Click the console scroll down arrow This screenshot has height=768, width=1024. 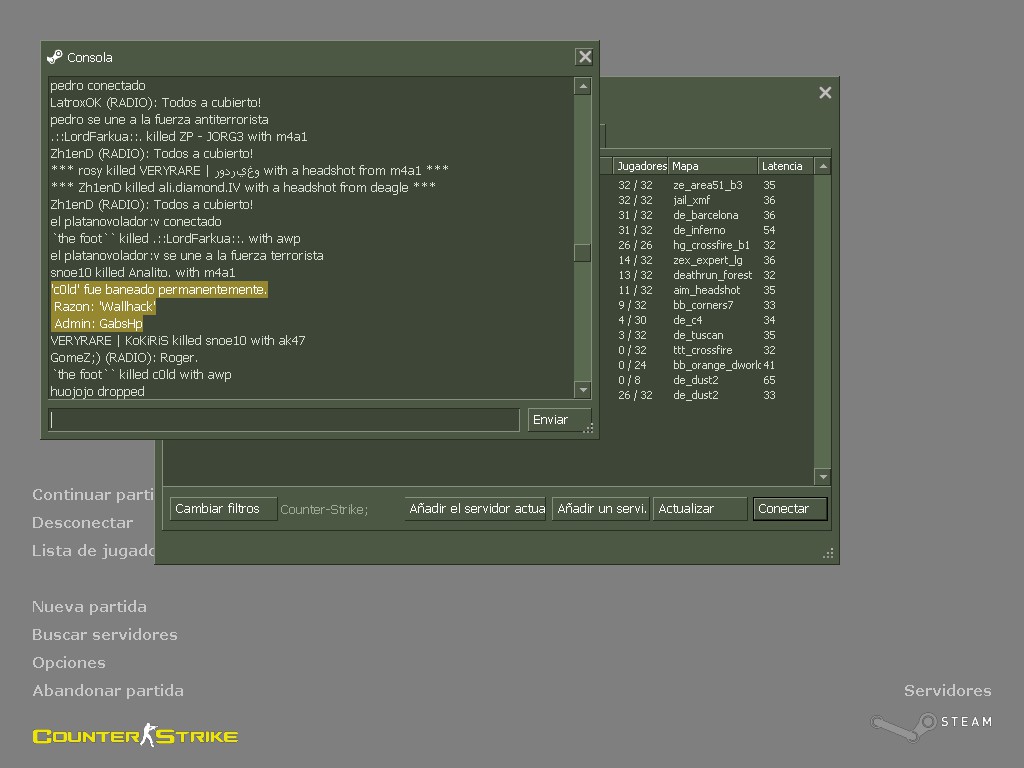coord(583,390)
